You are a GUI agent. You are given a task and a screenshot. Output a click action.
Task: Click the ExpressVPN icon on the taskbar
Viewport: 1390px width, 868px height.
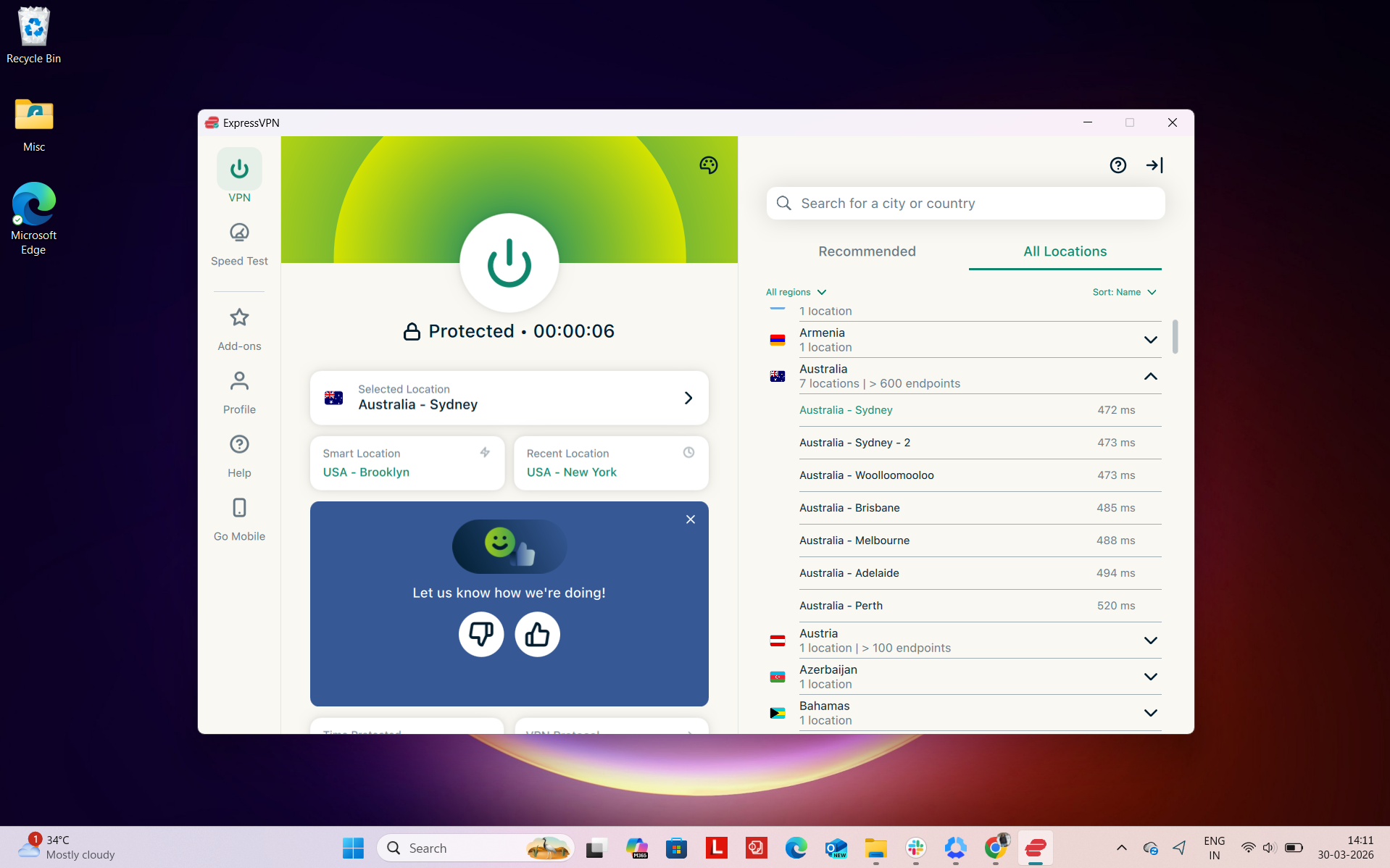[1034, 848]
